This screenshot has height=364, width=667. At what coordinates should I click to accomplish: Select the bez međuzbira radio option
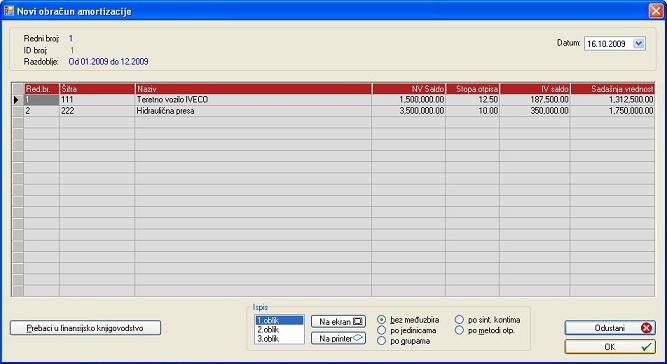click(382, 319)
